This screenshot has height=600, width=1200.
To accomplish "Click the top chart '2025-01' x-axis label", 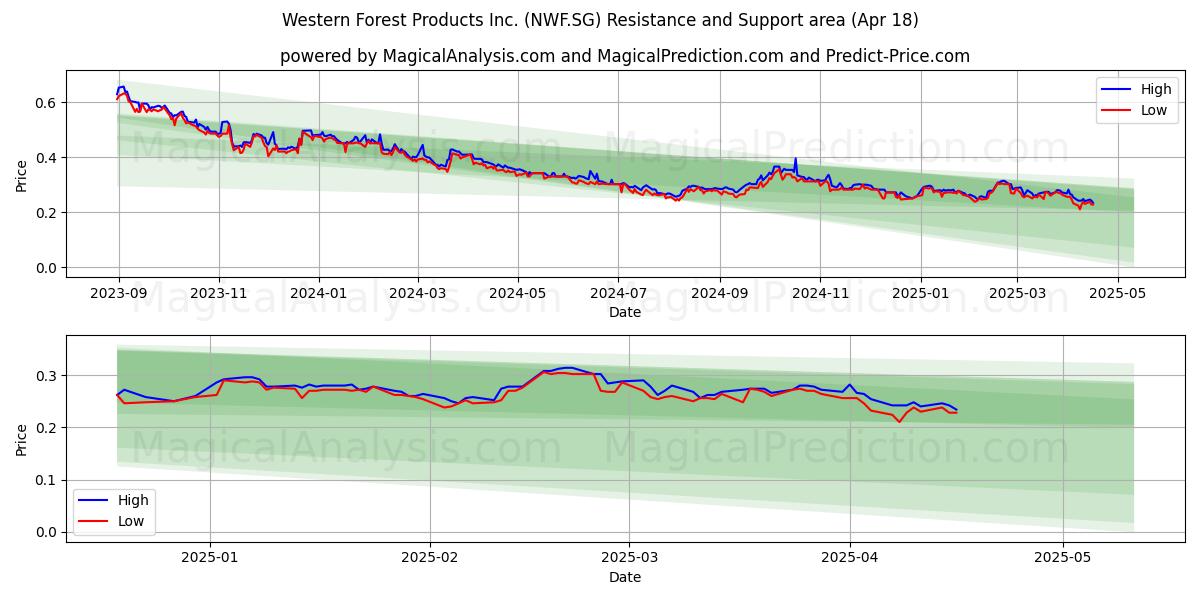I will pyautogui.click(x=919, y=294).
